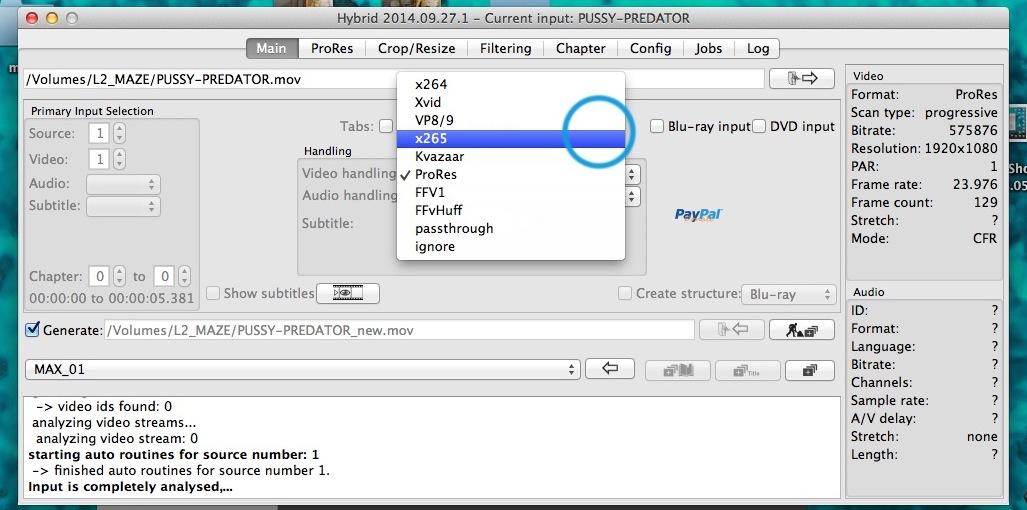
Task: Click the Source number field
Action: (99, 134)
